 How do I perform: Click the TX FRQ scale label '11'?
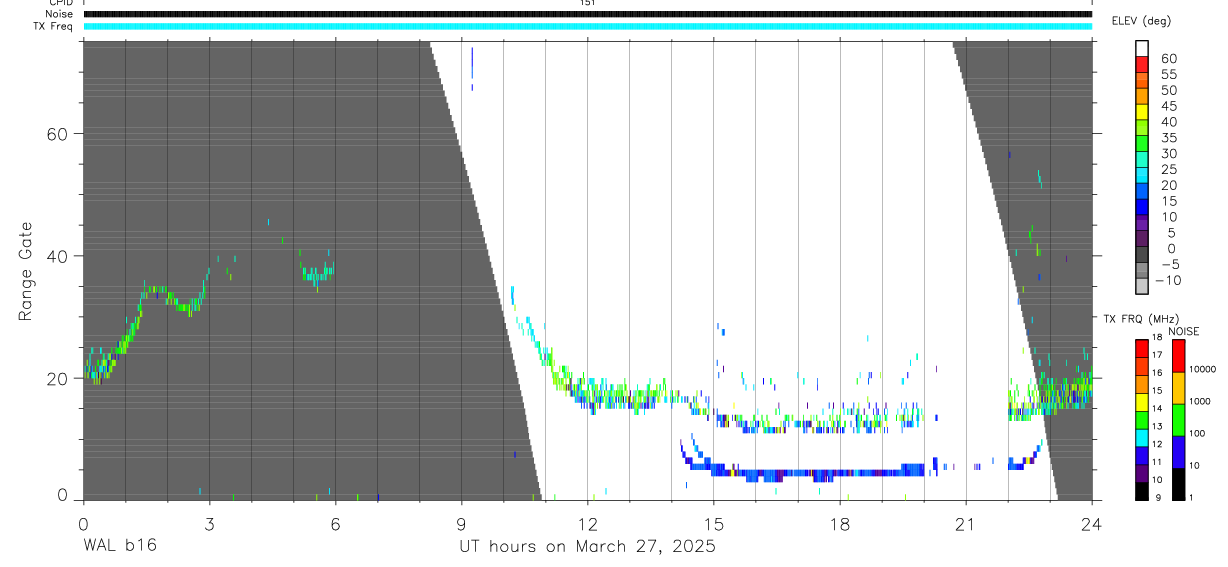[1157, 462]
